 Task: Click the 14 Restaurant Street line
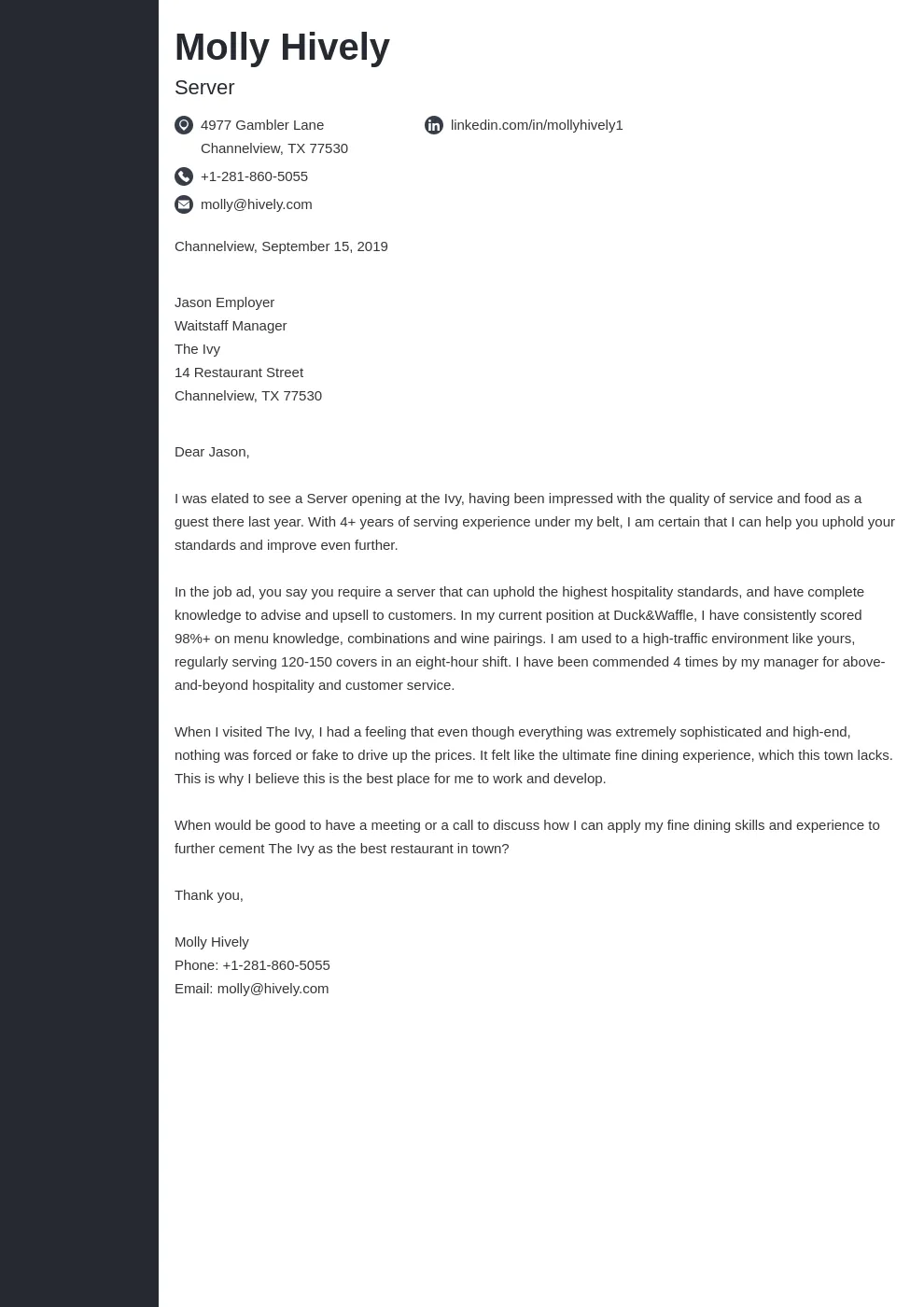(x=239, y=372)
